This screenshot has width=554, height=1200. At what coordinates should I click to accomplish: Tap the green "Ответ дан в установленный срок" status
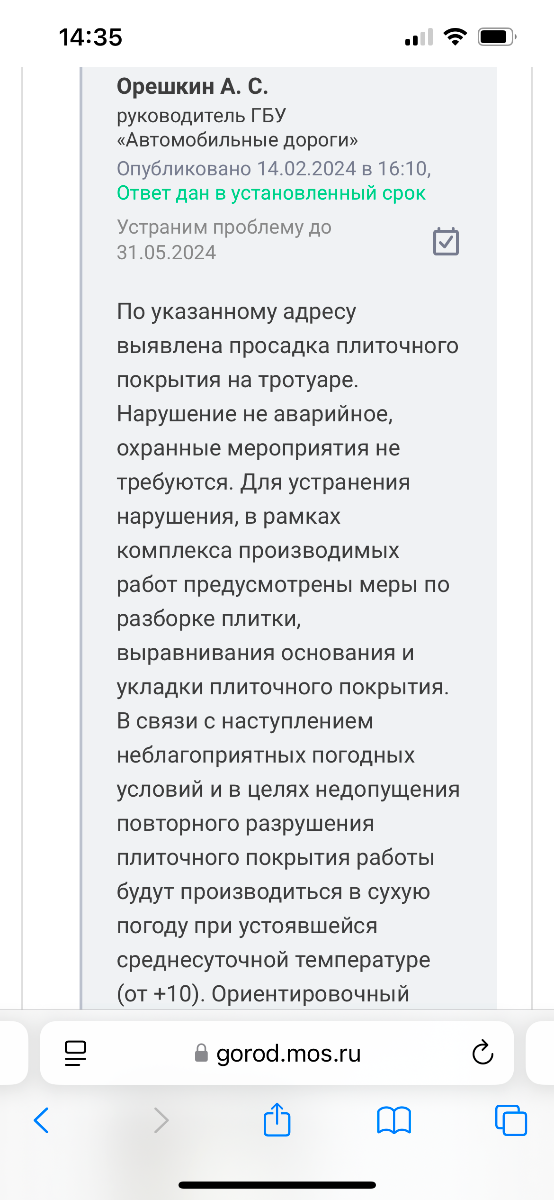271,192
